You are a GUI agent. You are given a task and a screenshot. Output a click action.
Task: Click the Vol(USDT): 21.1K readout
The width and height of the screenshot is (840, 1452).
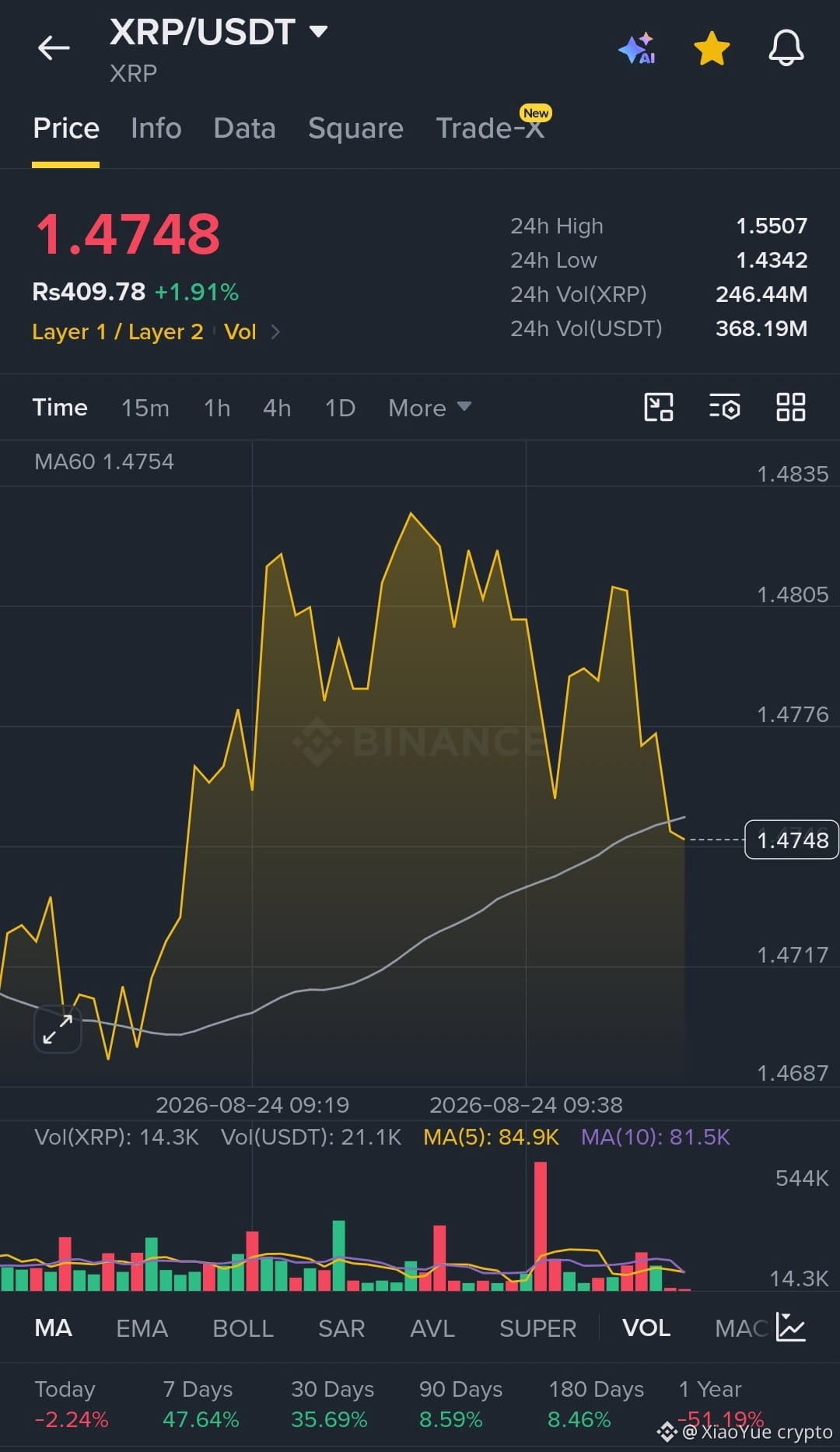311,1137
